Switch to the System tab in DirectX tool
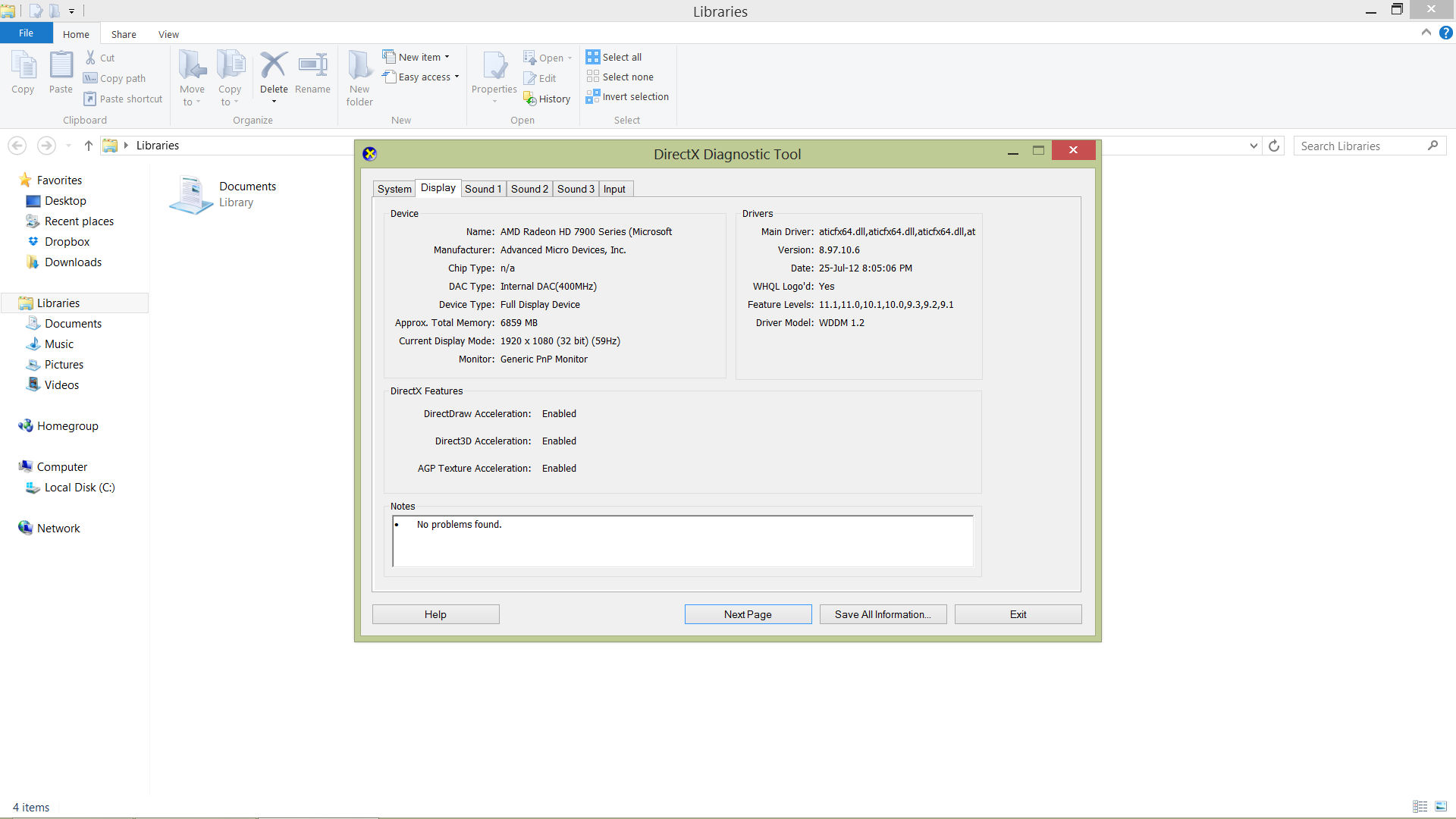The height and width of the screenshot is (819, 1456). click(394, 189)
